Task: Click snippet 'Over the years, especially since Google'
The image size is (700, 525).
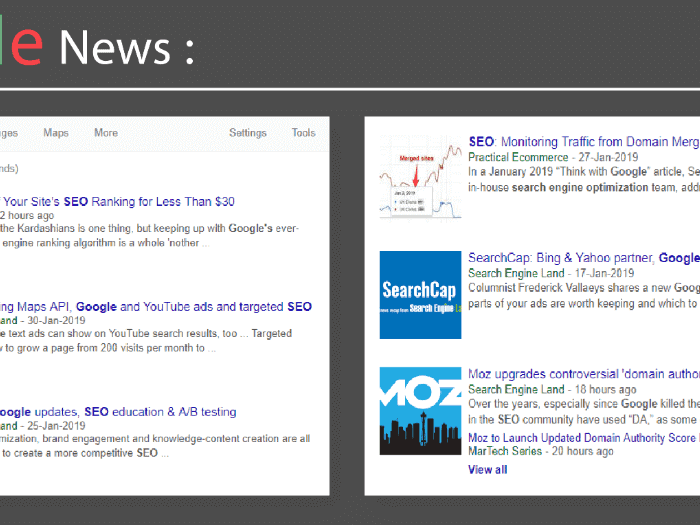Action: pos(584,412)
